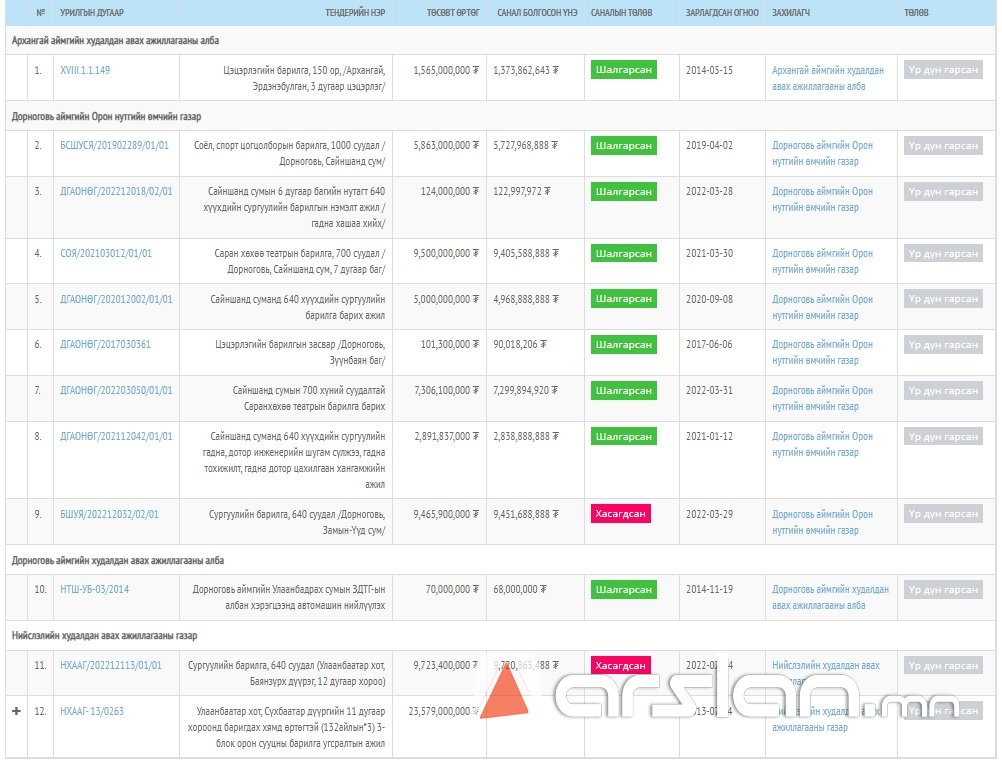Click the Тендерийн нэр column header

click(355, 13)
